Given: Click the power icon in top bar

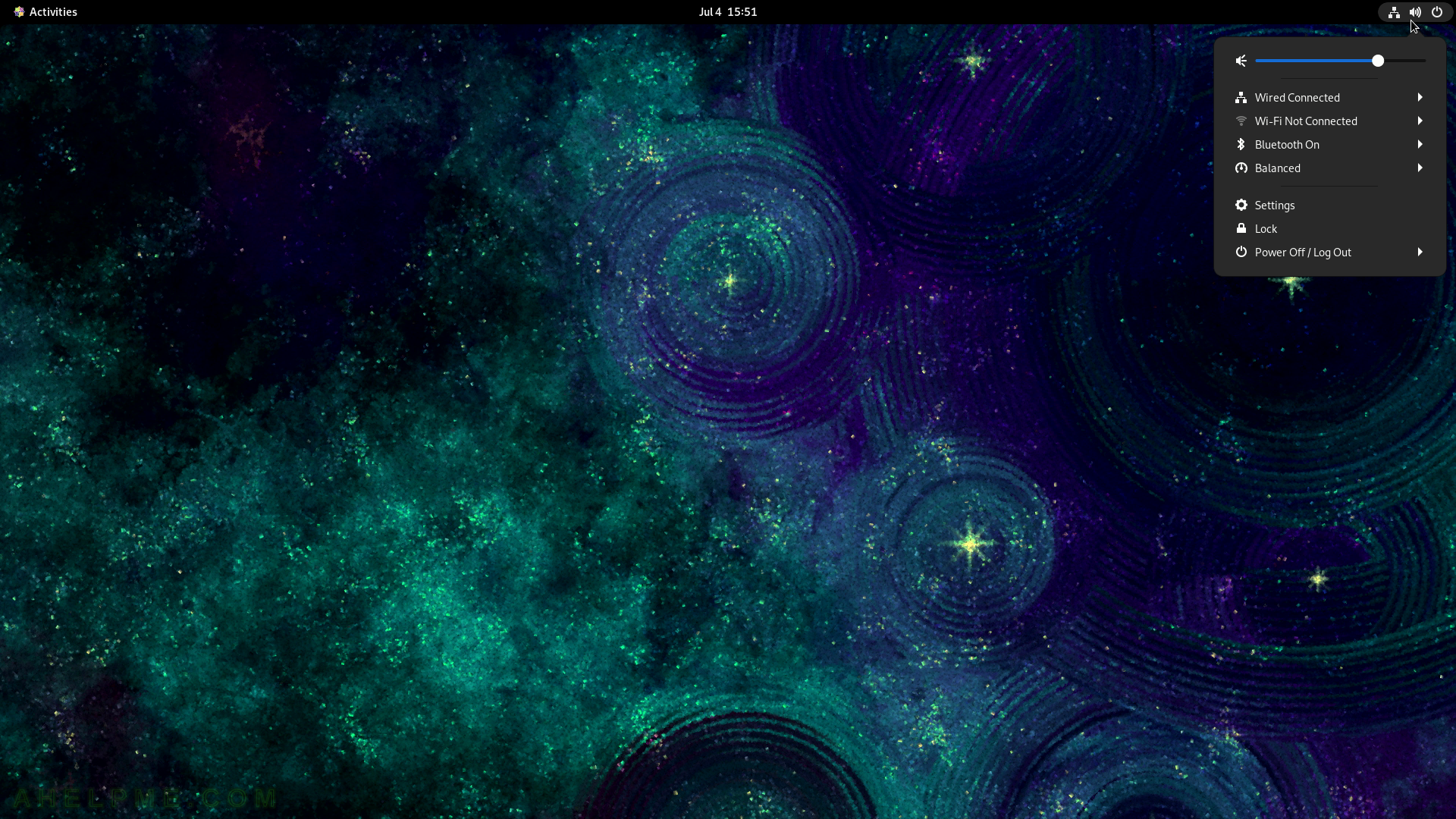Looking at the screenshot, I should tap(1436, 12).
